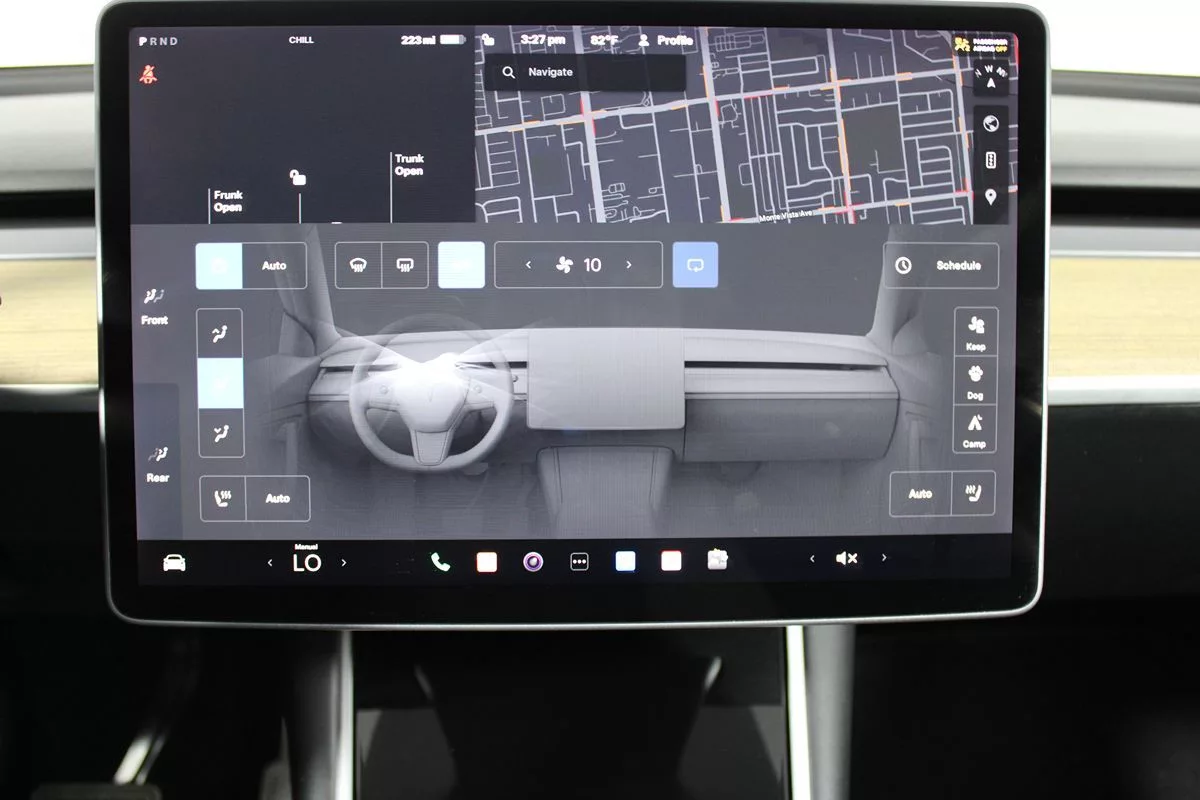Turn on the rear window defrost
Viewport: 1200px width, 800px height.
(x=405, y=266)
